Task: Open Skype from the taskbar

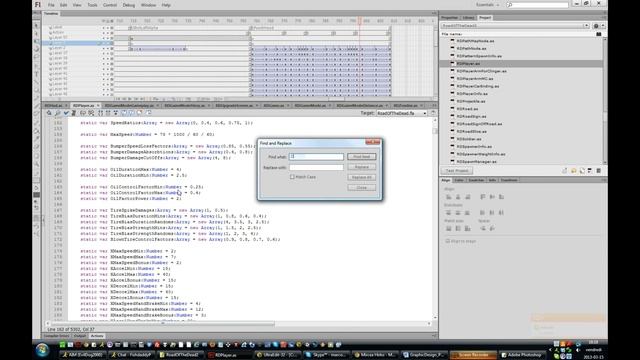Action: point(327,355)
